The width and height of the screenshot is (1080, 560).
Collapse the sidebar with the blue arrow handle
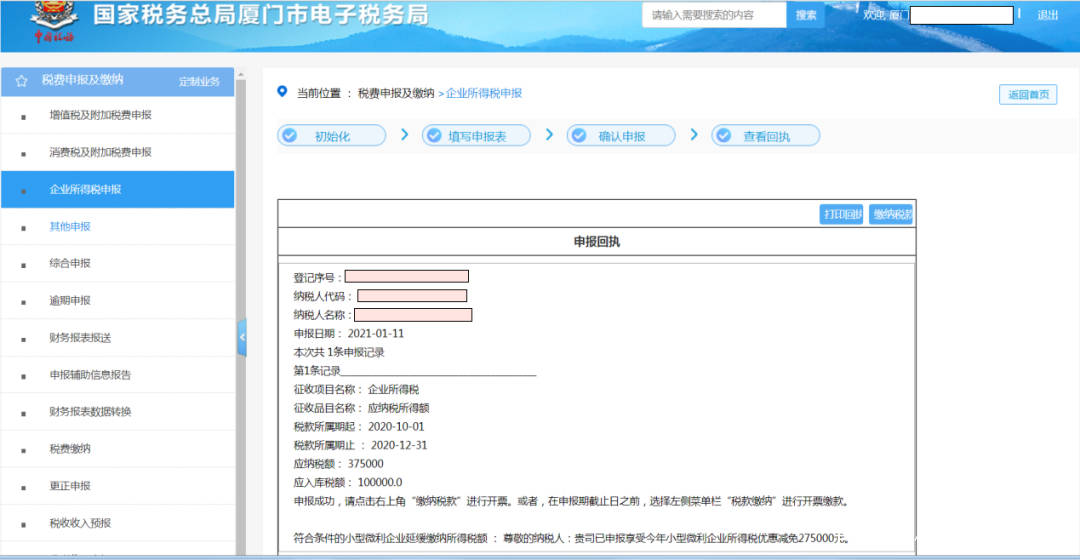click(242, 338)
